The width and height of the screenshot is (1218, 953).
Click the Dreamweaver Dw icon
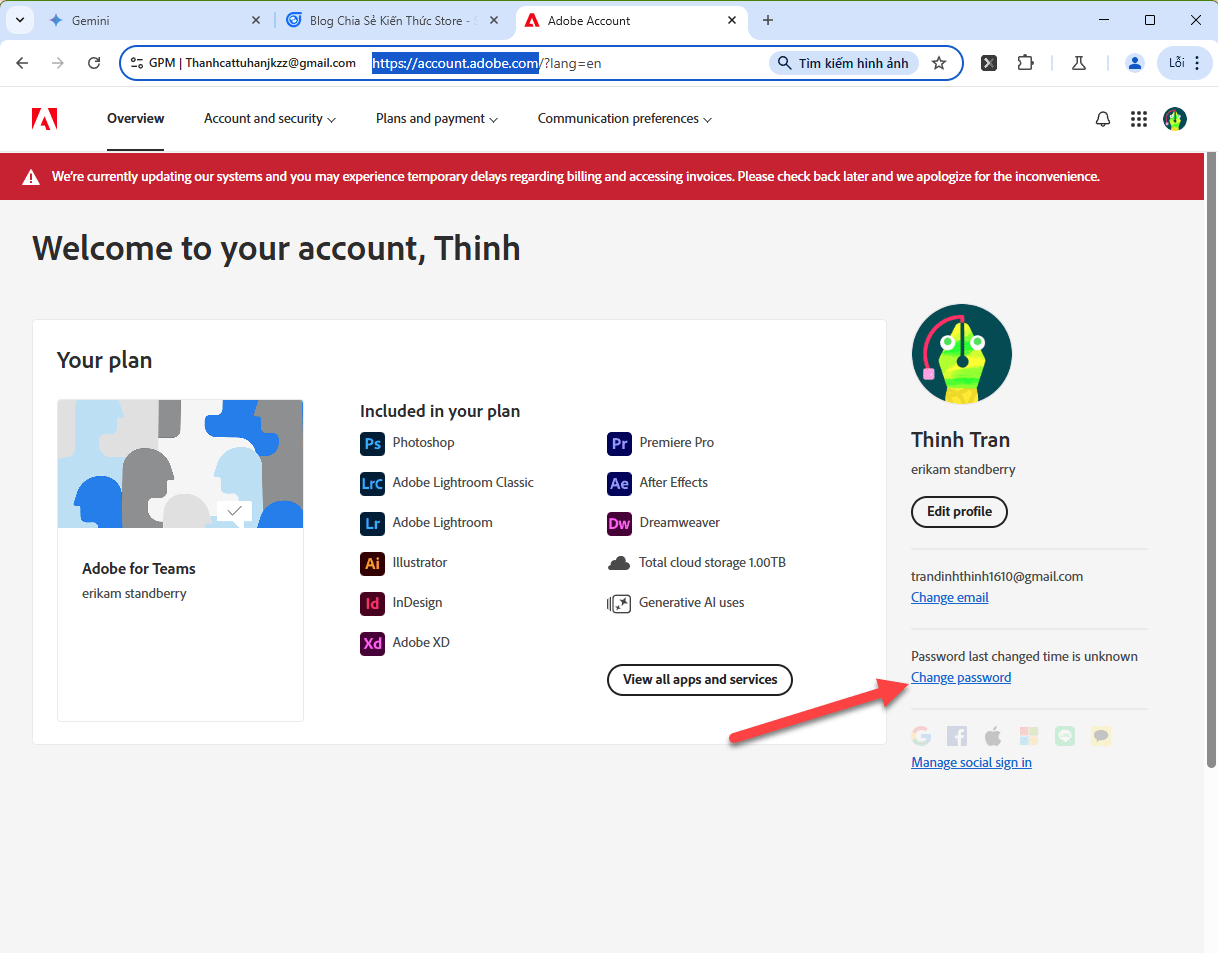[619, 523]
